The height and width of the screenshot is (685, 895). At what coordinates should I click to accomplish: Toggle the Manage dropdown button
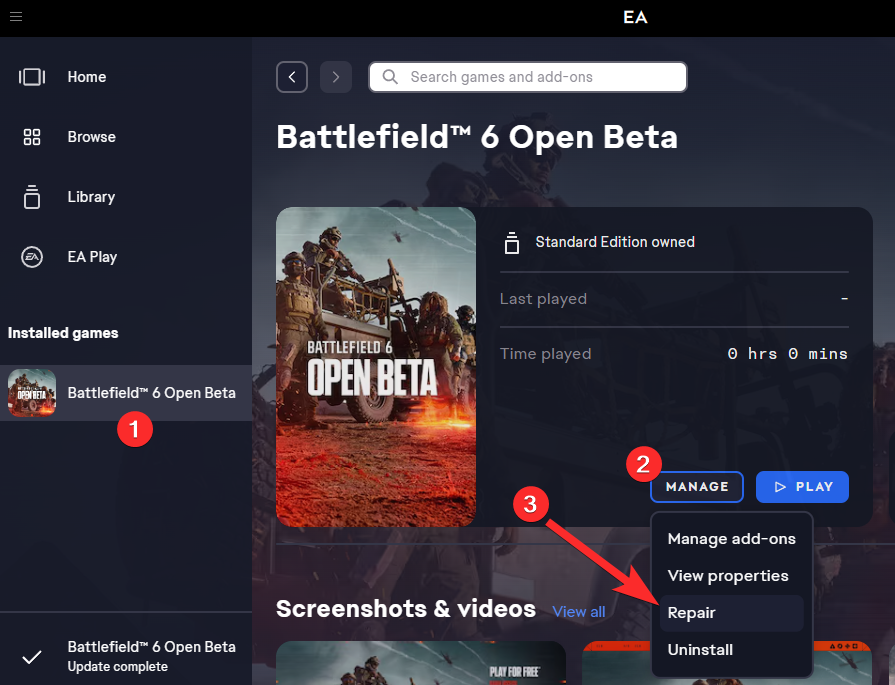pos(697,487)
